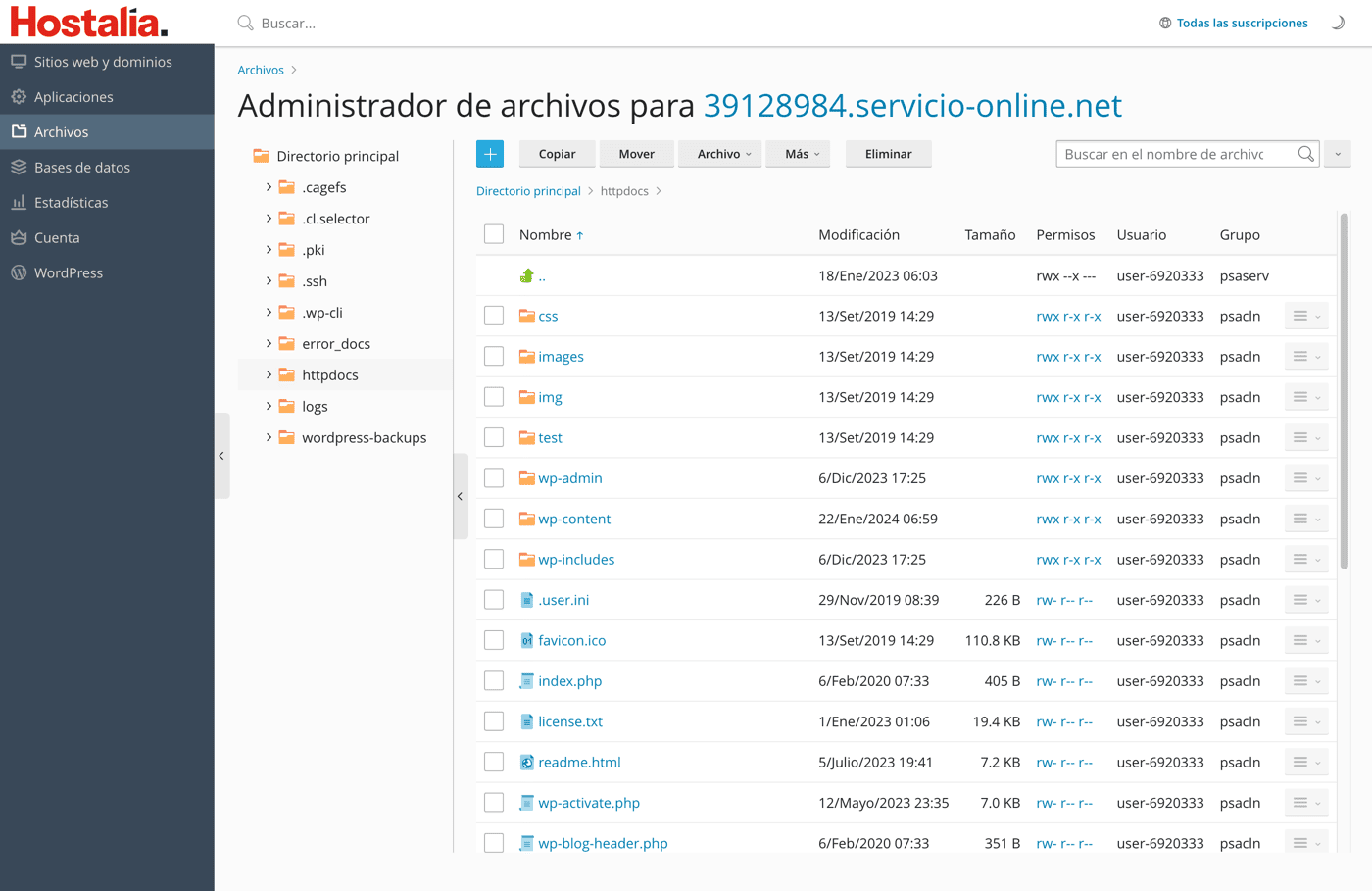Click the index.php file icon

(527, 681)
